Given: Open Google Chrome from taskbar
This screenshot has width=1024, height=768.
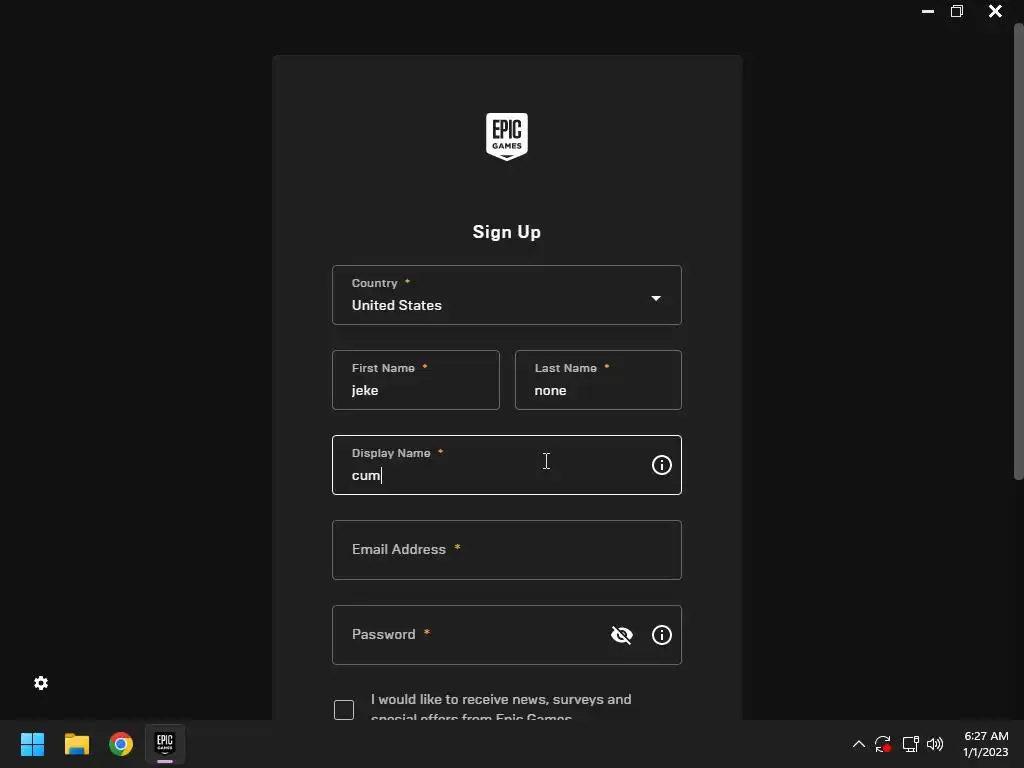Looking at the screenshot, I should click(121, 744).
